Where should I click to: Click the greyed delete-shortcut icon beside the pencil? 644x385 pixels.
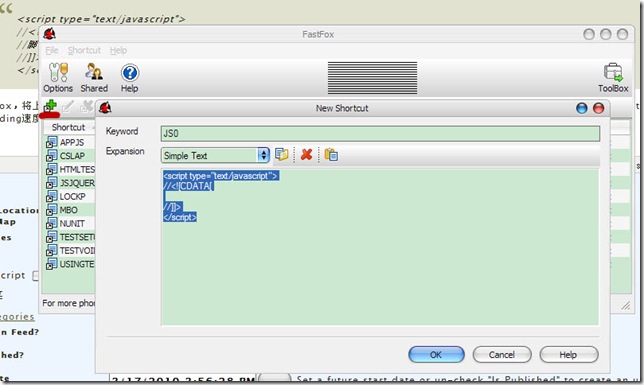87,106
